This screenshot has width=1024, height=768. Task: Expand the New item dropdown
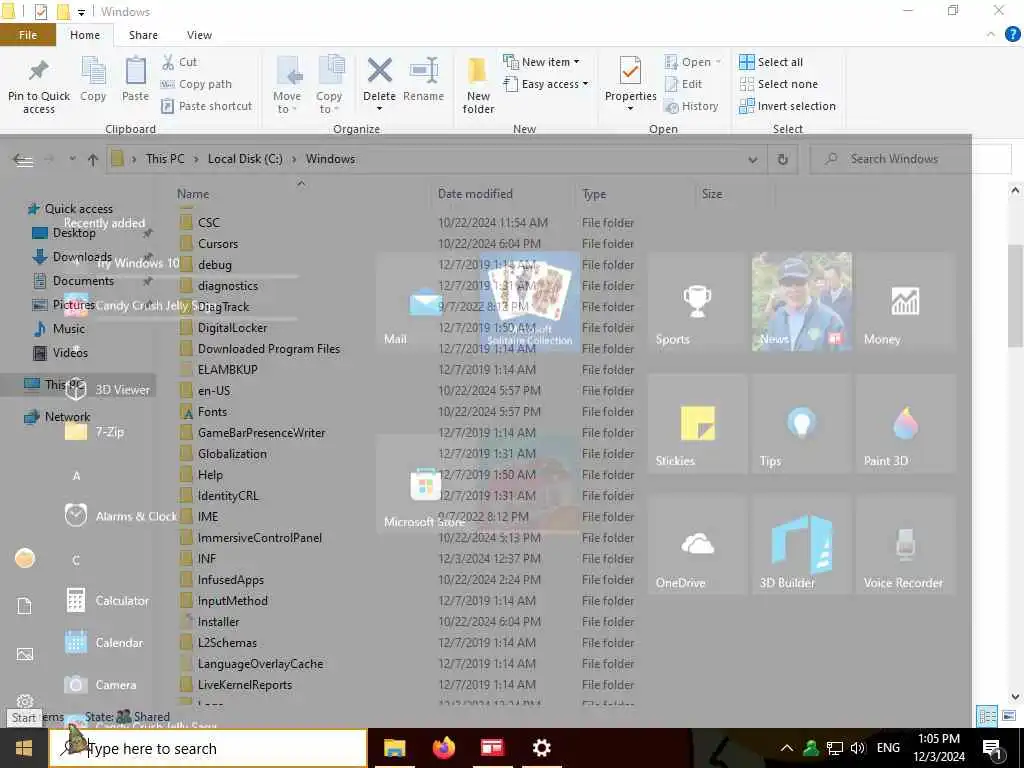click(541, 62)
